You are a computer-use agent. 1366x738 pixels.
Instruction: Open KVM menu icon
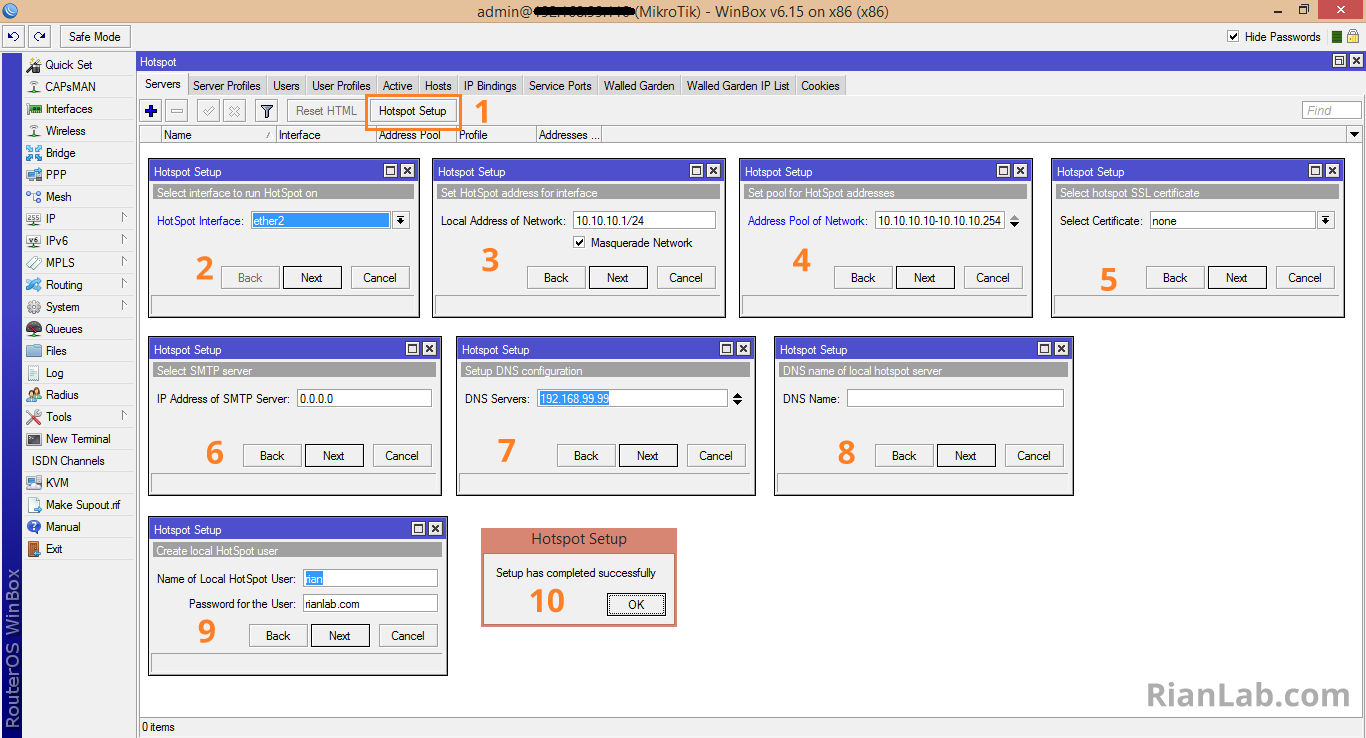click(x=34, y=483)
